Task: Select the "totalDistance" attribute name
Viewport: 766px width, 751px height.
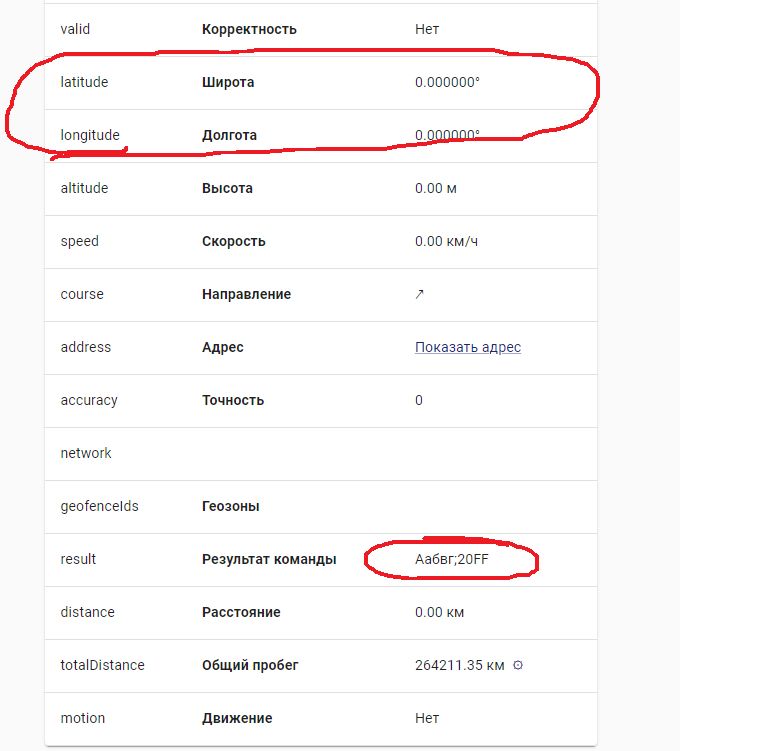Action: click(102, 665)
